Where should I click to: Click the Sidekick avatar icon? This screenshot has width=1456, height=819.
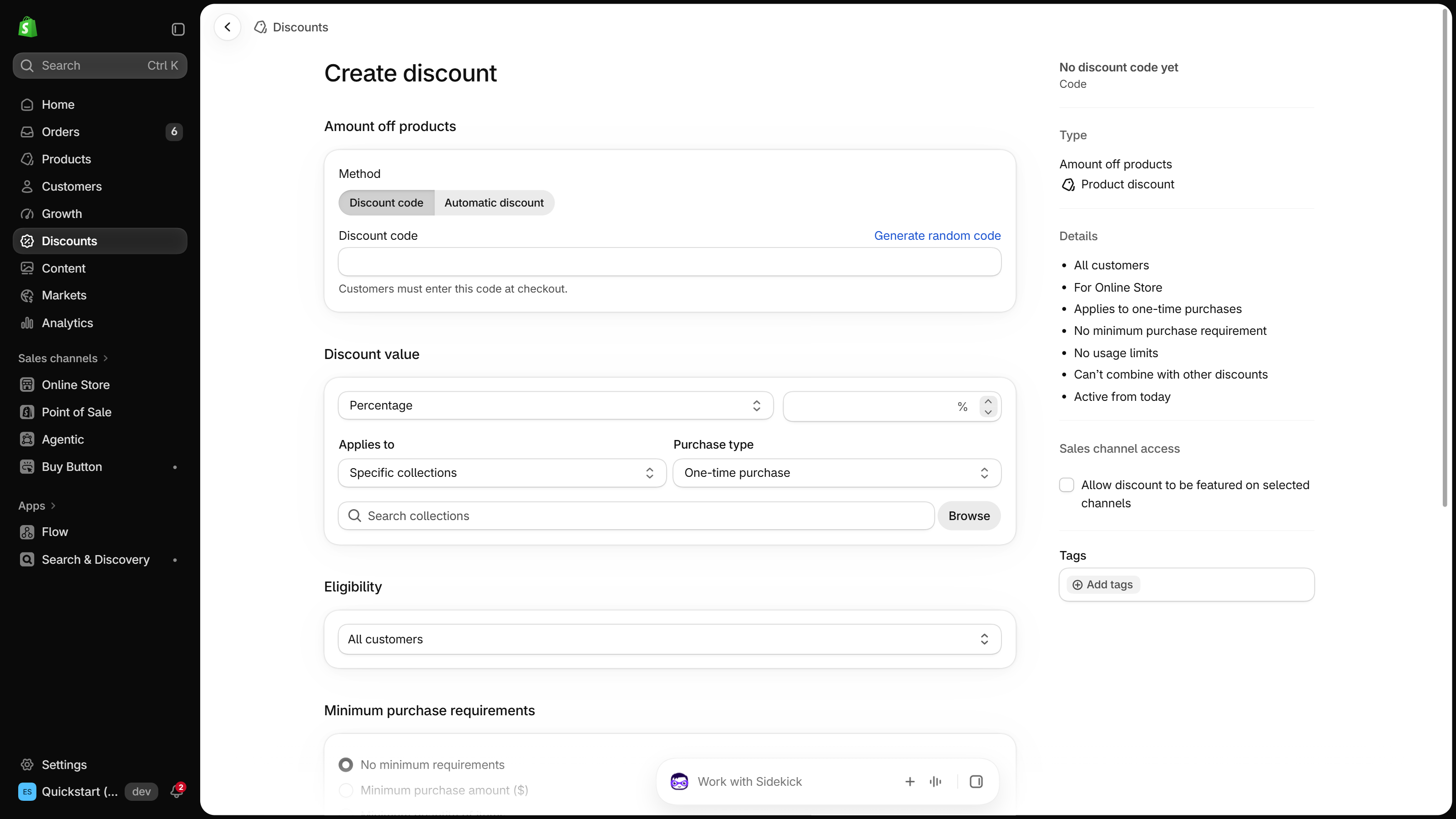point(679,781)
